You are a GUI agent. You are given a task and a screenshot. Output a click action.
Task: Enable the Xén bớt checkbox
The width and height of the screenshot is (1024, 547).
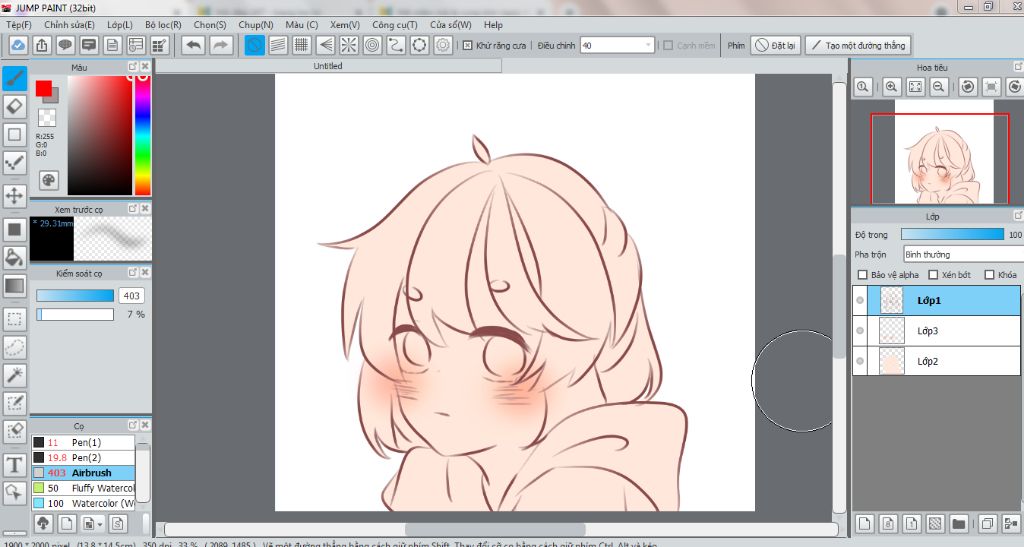pyautogui.click(x=933, y=275)
